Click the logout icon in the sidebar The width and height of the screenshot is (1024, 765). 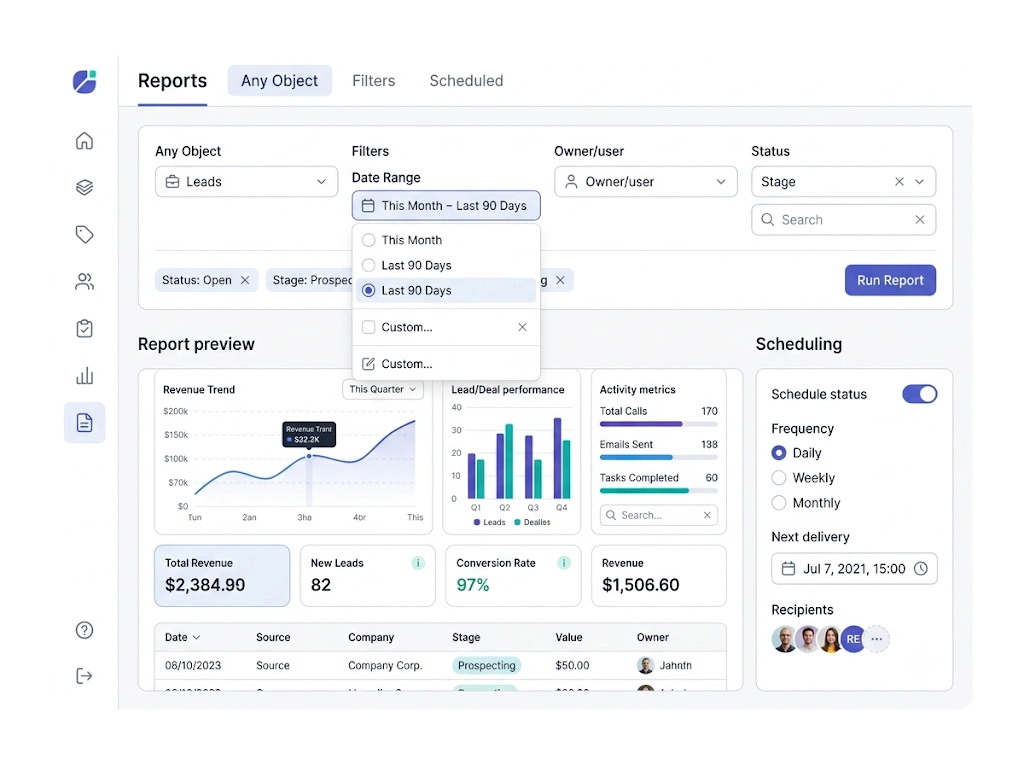[x=84, y=675]
